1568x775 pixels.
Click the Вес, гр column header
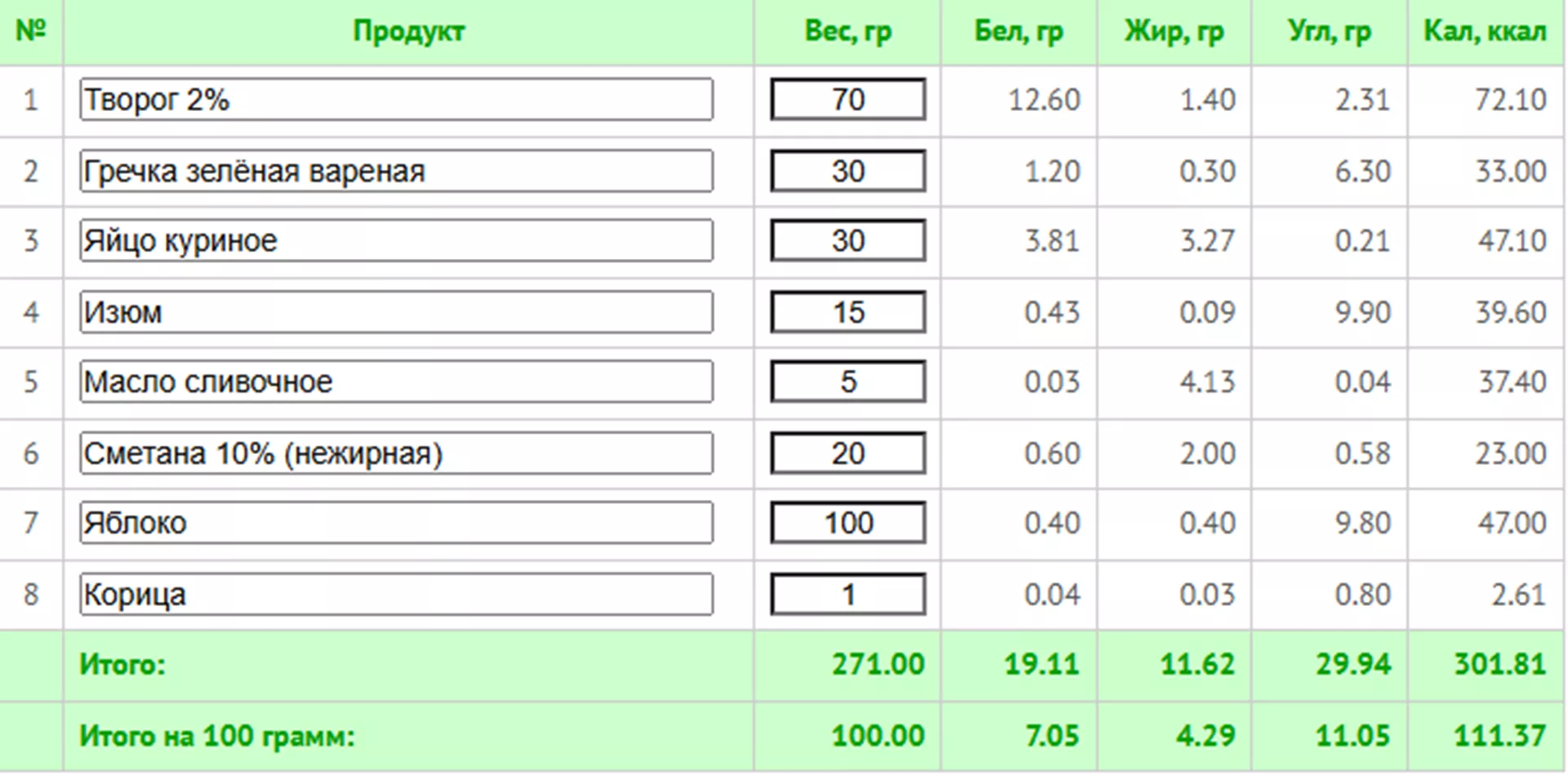click(x=848, y=32)
